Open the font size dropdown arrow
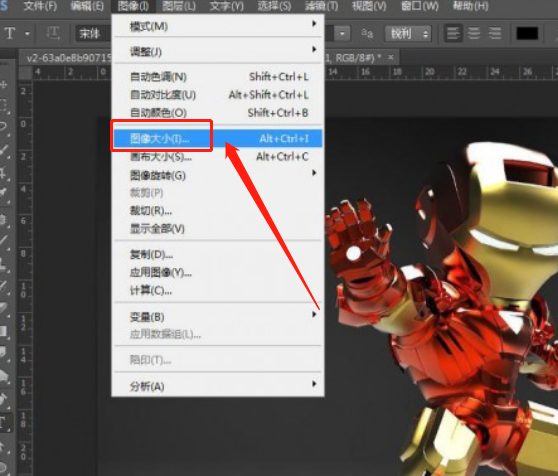 point(342,34)
